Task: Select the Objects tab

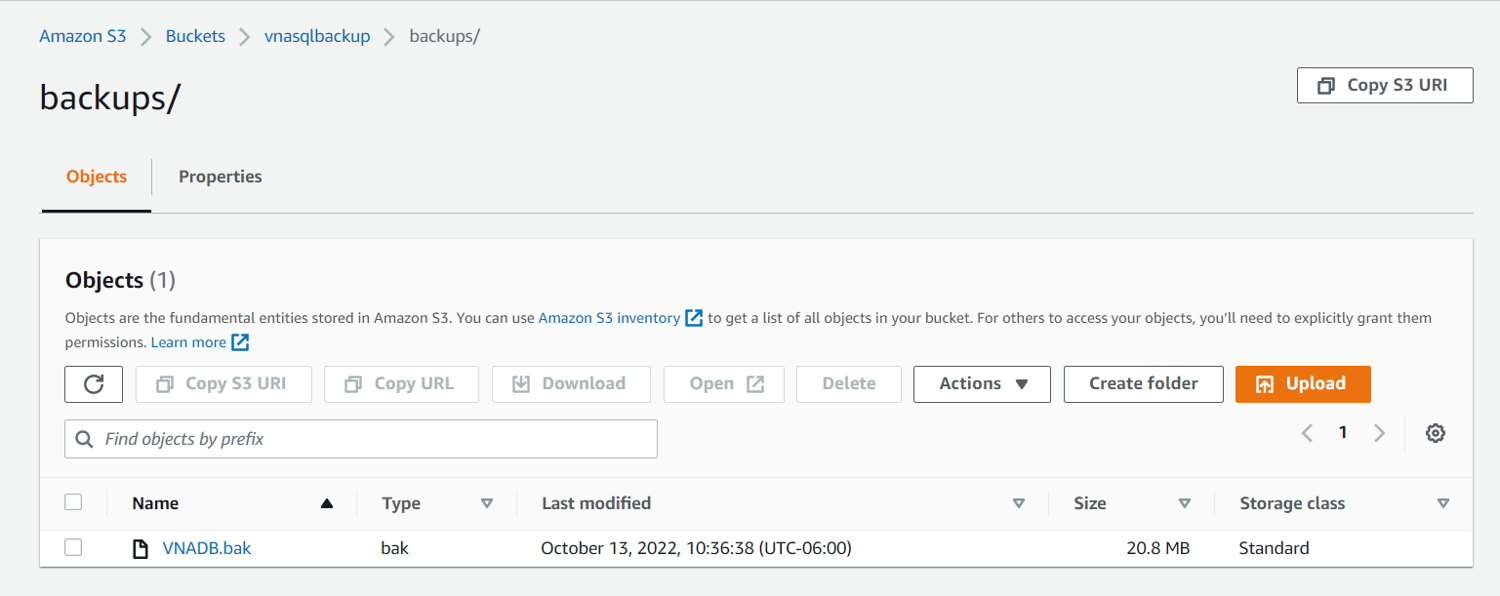Action: point(96,176)
